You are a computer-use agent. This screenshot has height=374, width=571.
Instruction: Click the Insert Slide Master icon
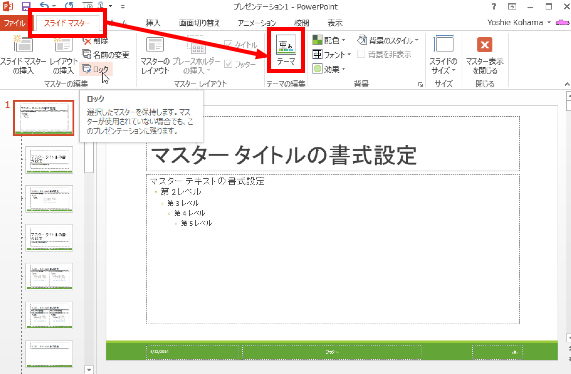pyautogui.click(x=23, y=45)
